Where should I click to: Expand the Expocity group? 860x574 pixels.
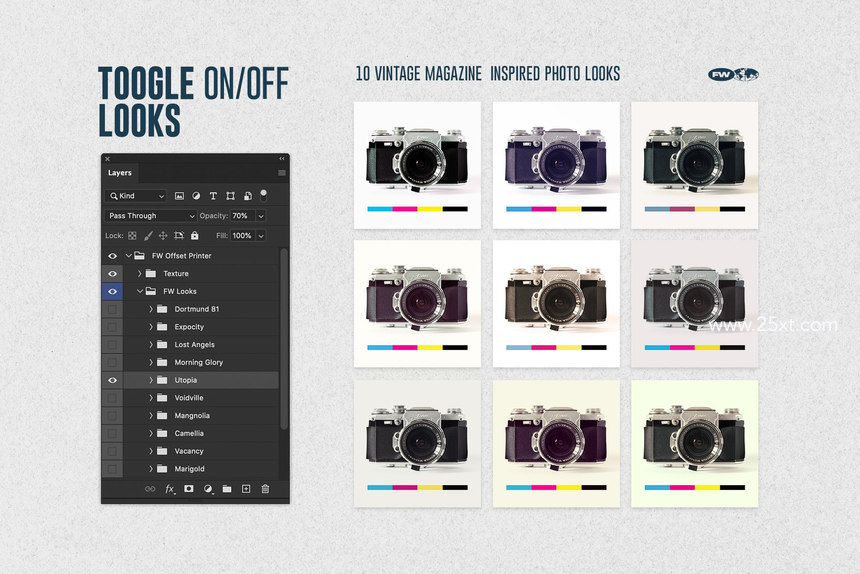[151, 327]
